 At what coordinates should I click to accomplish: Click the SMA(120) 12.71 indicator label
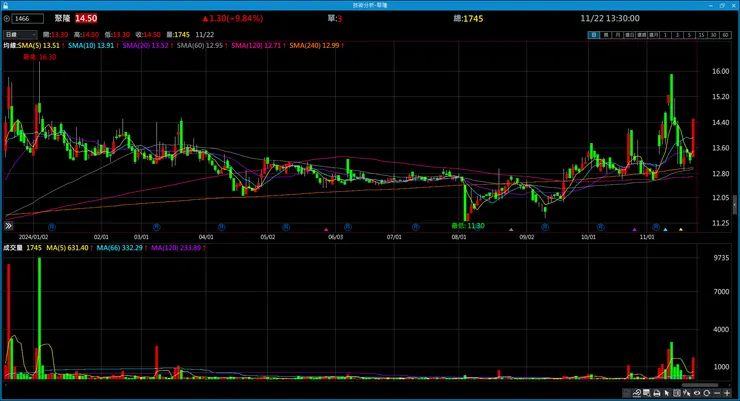258,45
